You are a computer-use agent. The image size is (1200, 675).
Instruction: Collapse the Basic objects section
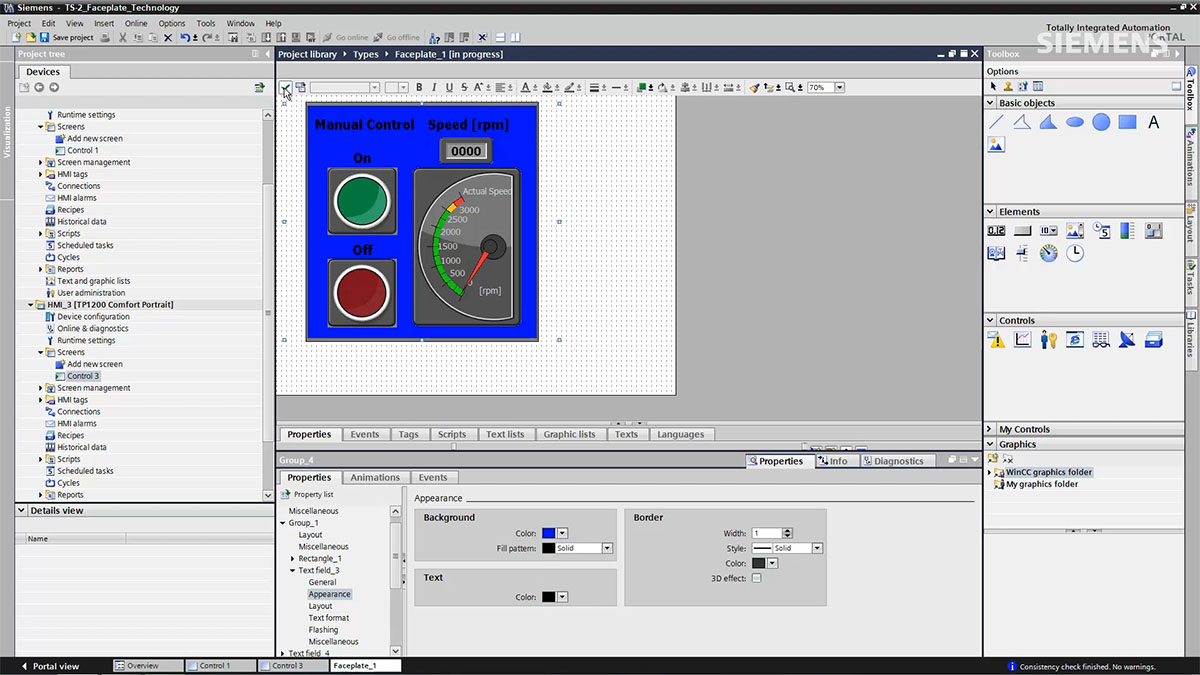[x=991, y=103]
